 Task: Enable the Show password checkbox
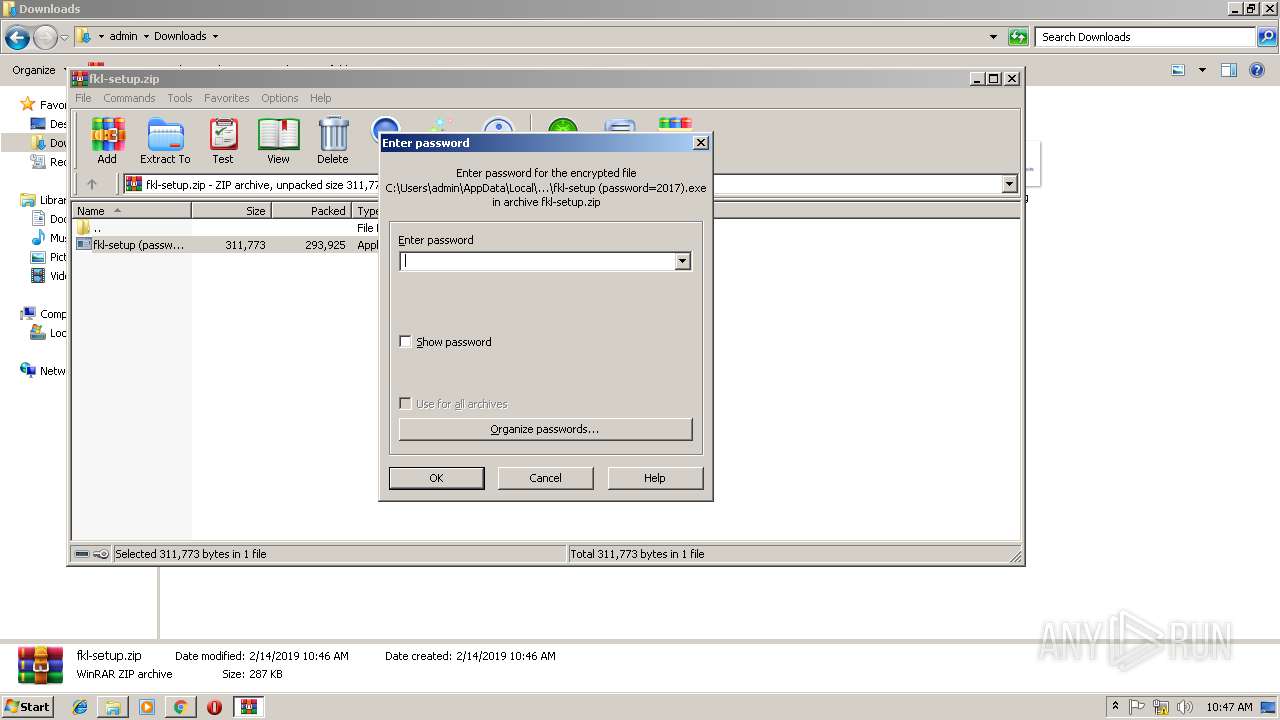tap(405, 342)
